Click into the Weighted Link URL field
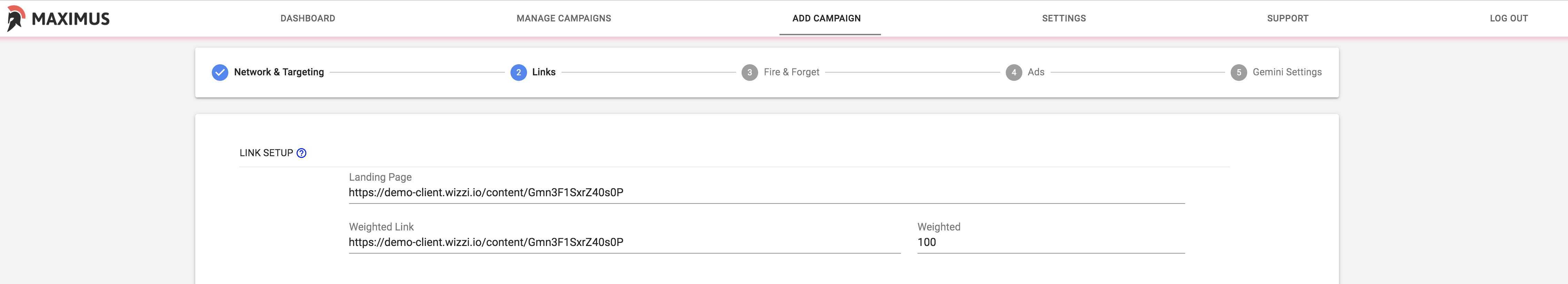The width and height of the screenshot is (1568, 284). point(625,243)
